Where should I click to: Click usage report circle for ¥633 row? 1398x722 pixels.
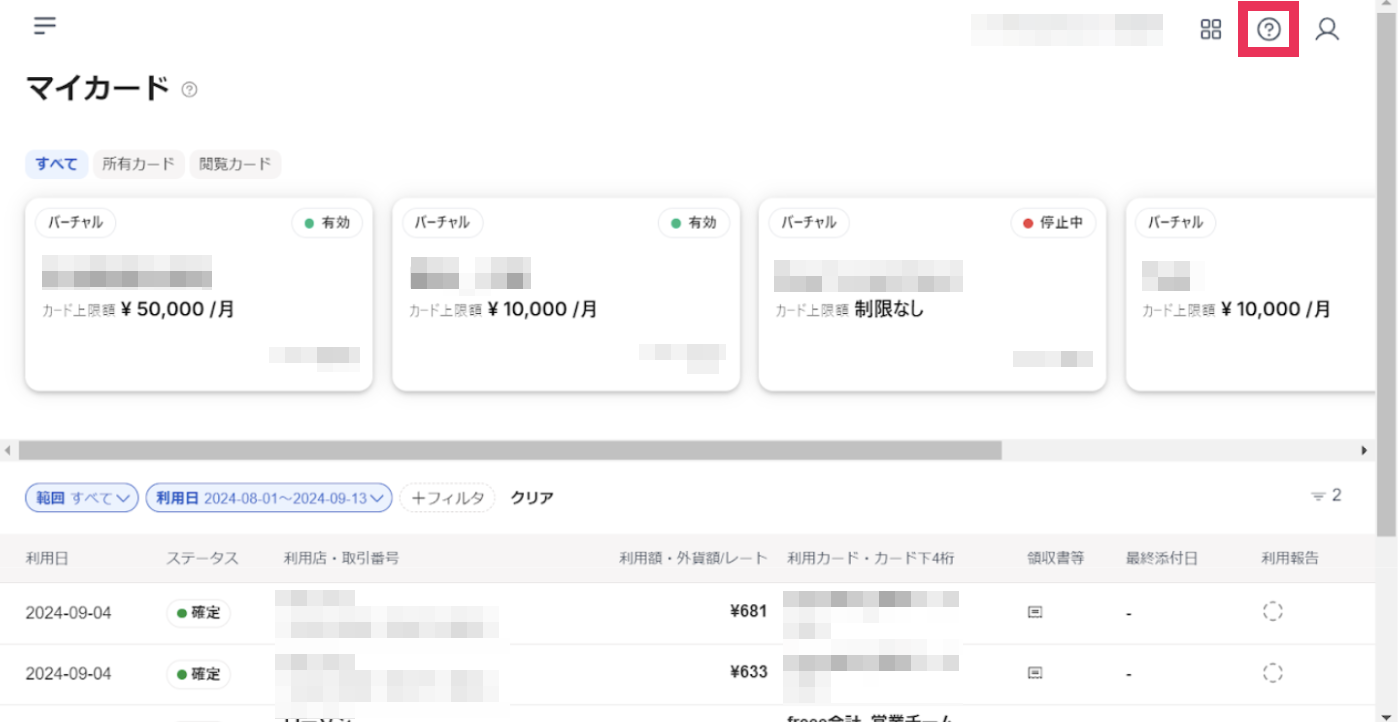pos(1272,672)
